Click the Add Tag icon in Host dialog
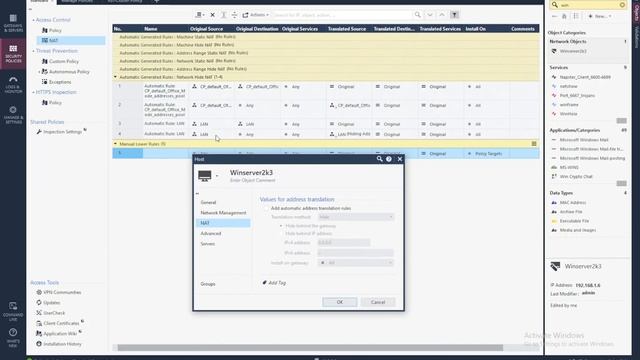This screenshot has height=360, width=640. [264, 282]
